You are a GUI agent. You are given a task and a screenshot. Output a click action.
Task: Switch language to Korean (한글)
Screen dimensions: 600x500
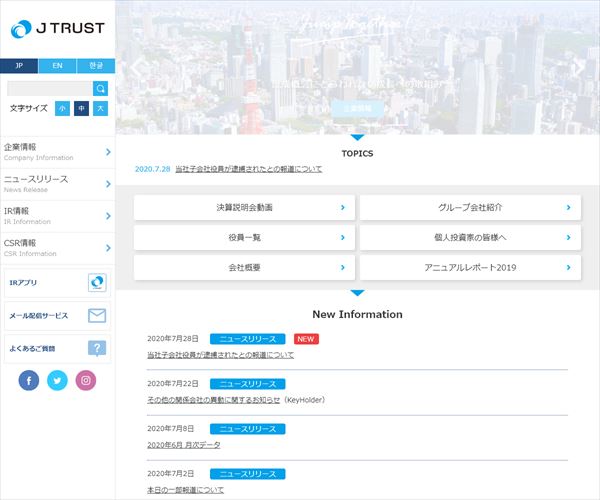(x=96, y=66)
